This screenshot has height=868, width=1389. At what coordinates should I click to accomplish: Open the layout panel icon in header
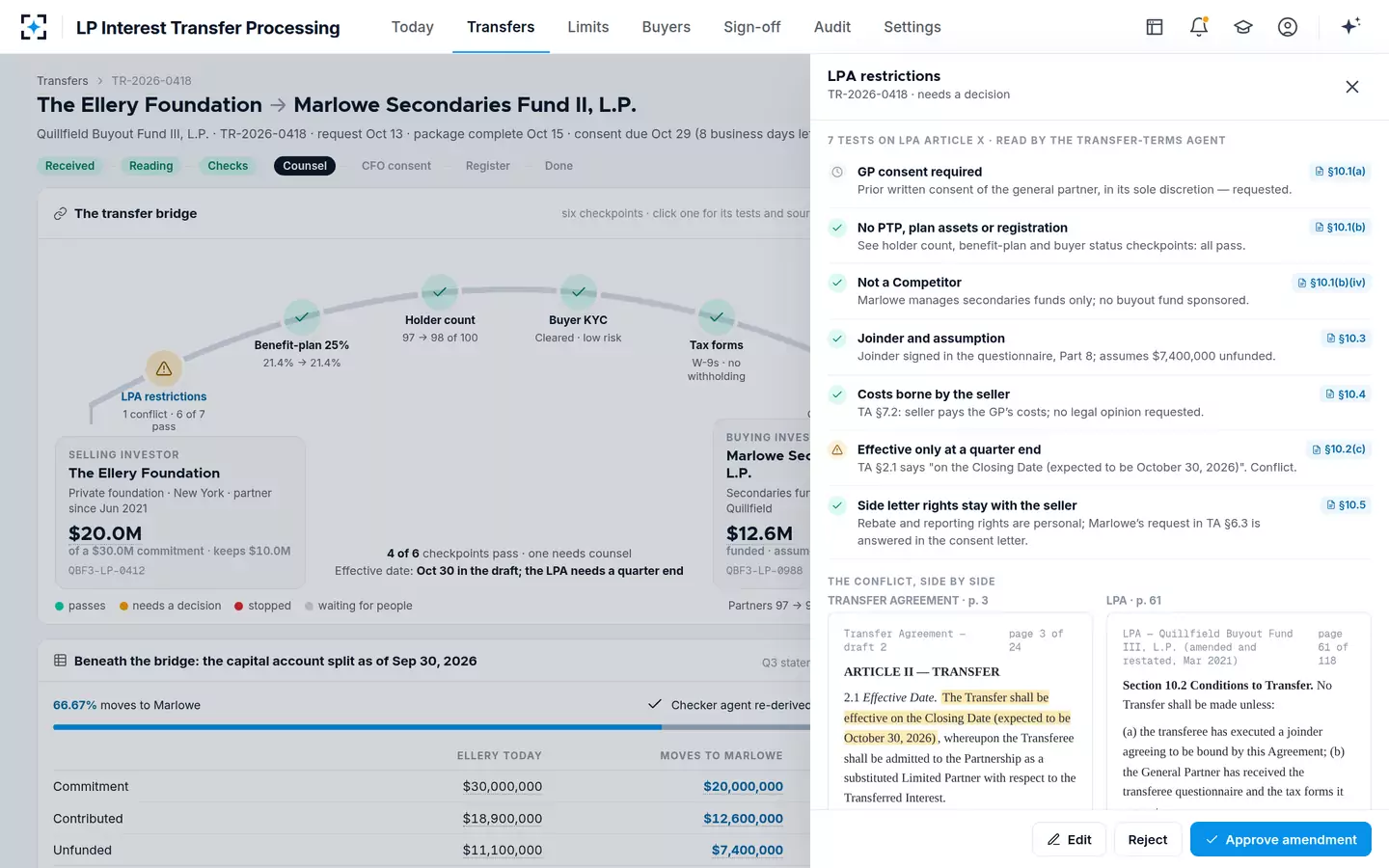click(1155, 27)
